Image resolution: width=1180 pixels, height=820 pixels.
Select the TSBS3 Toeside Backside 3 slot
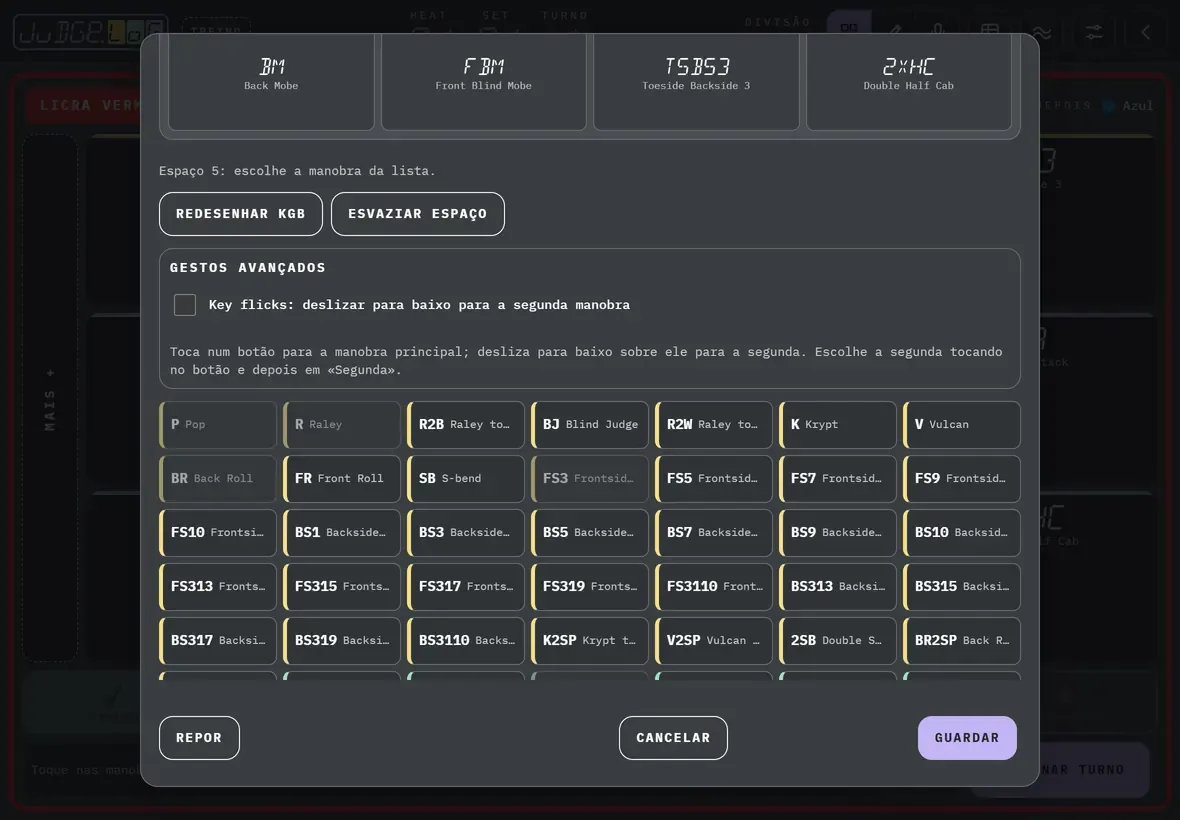pyautogui.click(x=696, y=82)
